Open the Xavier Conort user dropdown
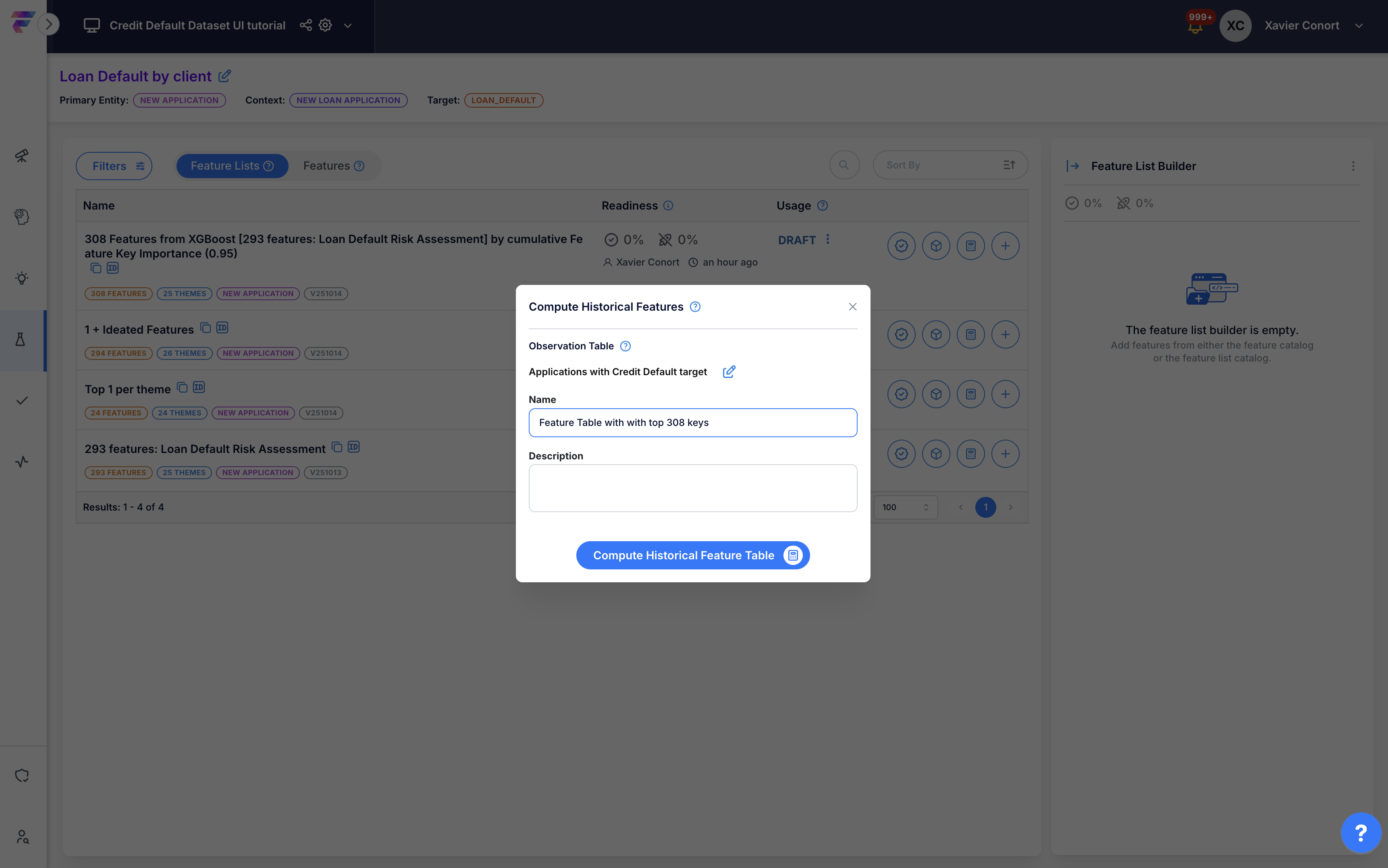 tap(1358, 26)
